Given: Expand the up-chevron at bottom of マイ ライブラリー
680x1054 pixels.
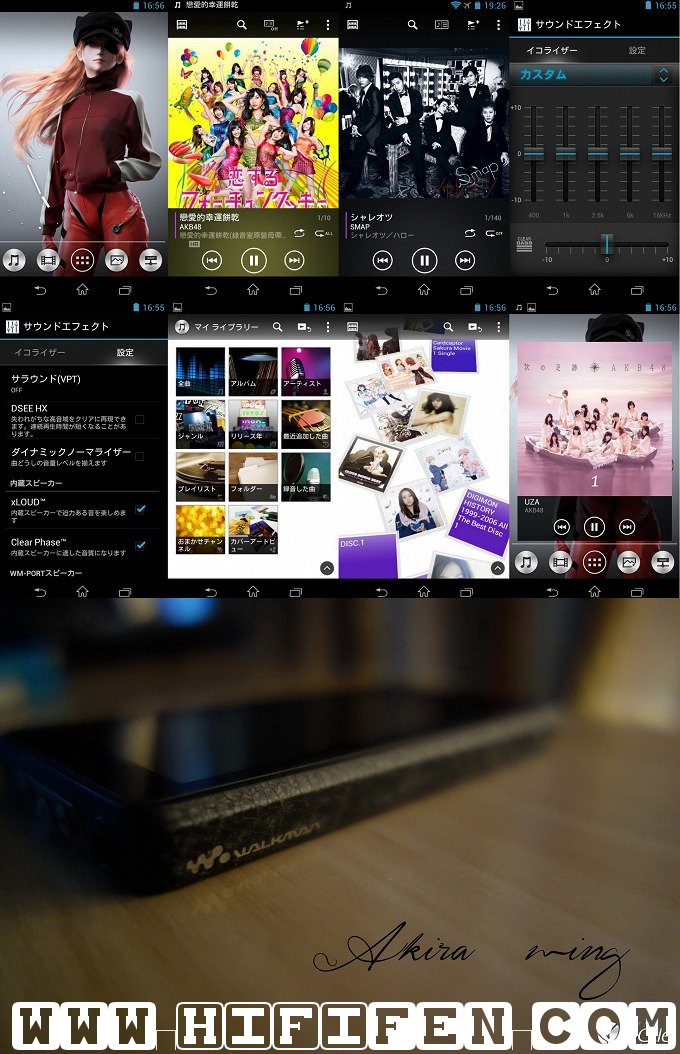Looking at the screenshot, I should pyautogui.click(x=327, y=568).
